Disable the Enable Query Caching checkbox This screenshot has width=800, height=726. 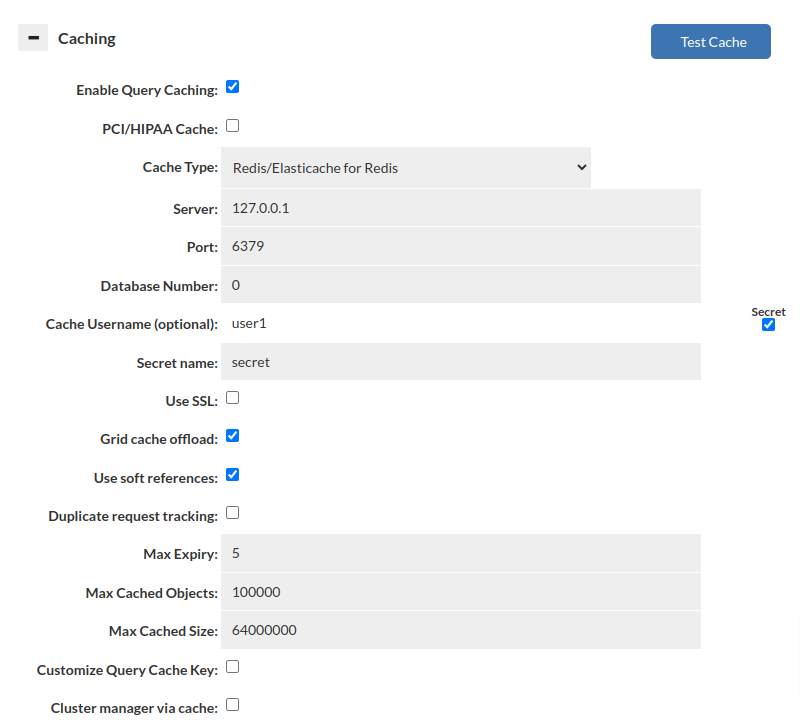[x=232, y=87]
